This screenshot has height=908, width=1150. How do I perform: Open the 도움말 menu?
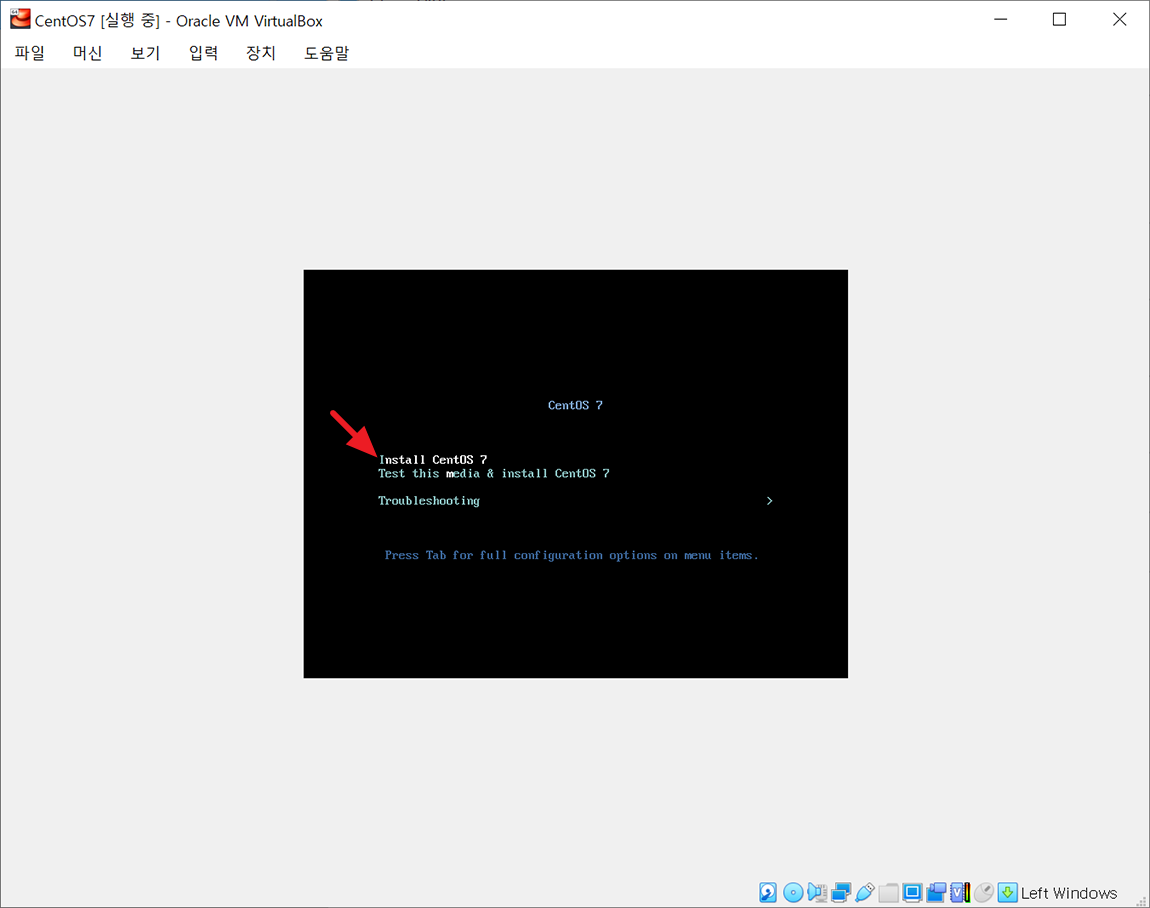[x=326, y=53]
